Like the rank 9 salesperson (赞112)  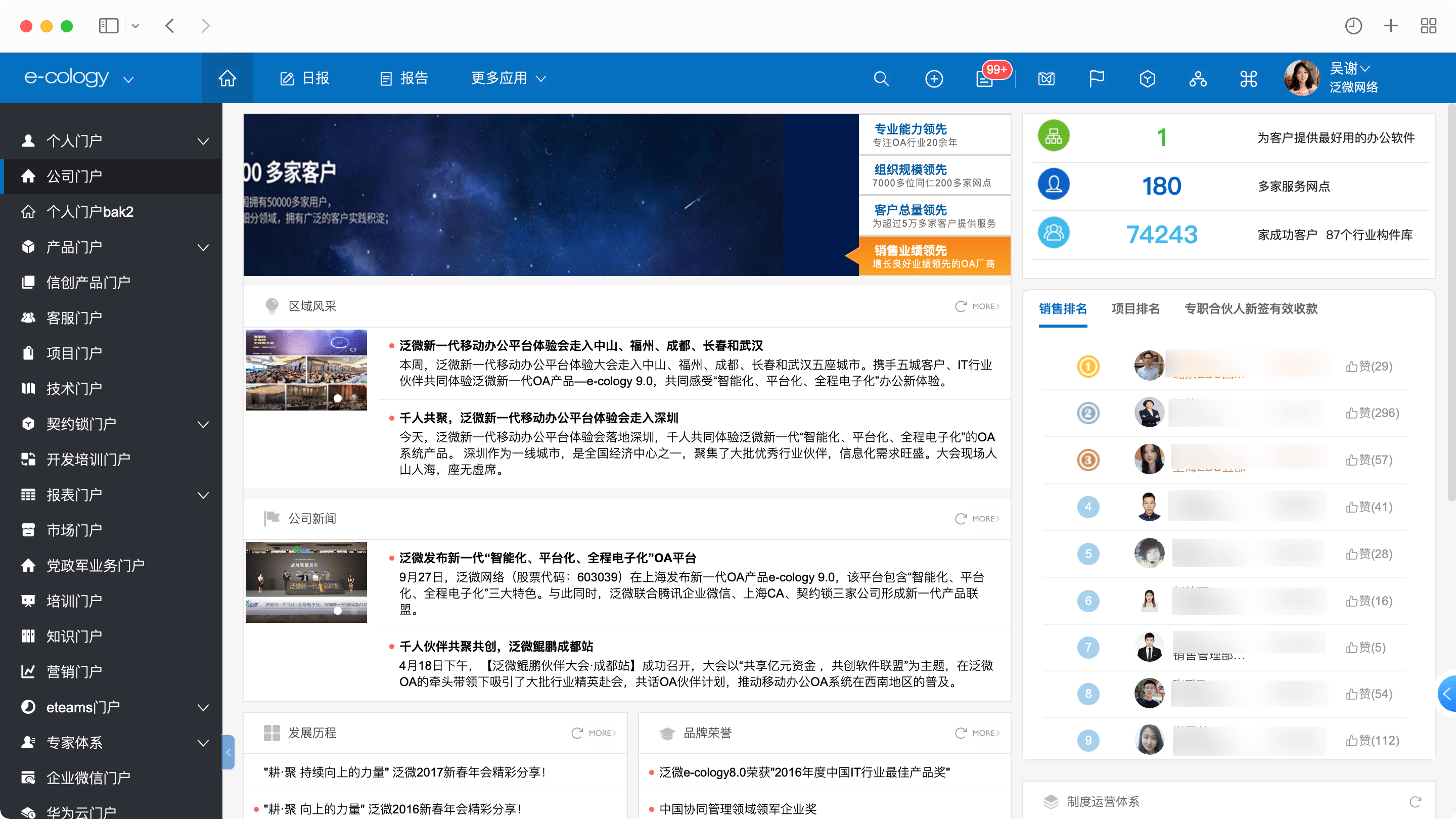(x=1372, y=741)
